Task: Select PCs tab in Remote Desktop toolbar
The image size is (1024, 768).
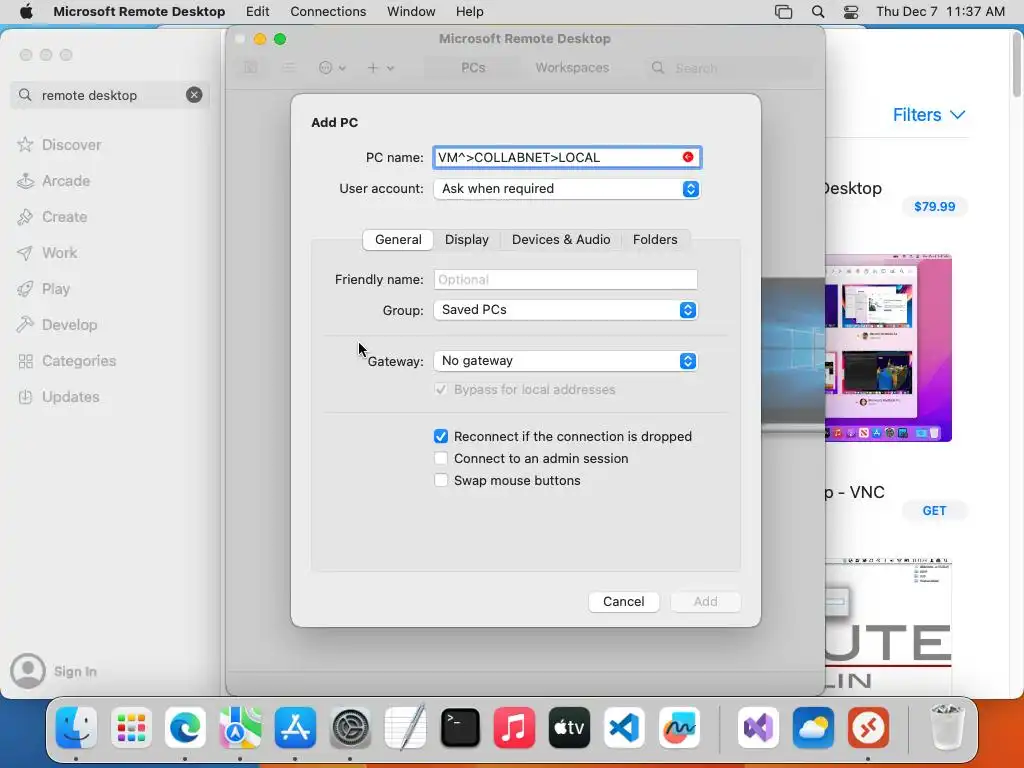Action: [473, 68]
